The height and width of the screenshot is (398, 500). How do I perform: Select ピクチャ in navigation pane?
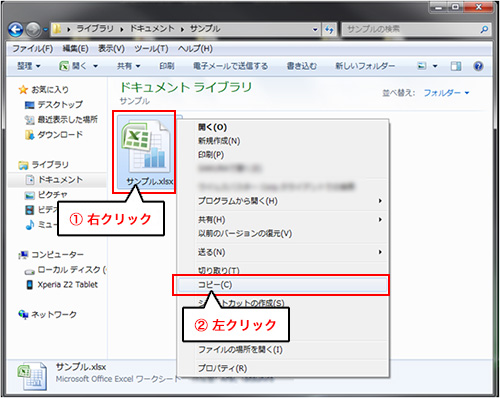click(52, 195)
